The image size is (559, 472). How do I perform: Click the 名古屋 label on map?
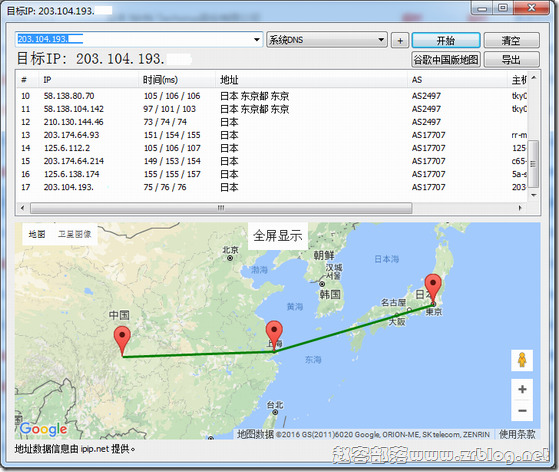[393, 302]
